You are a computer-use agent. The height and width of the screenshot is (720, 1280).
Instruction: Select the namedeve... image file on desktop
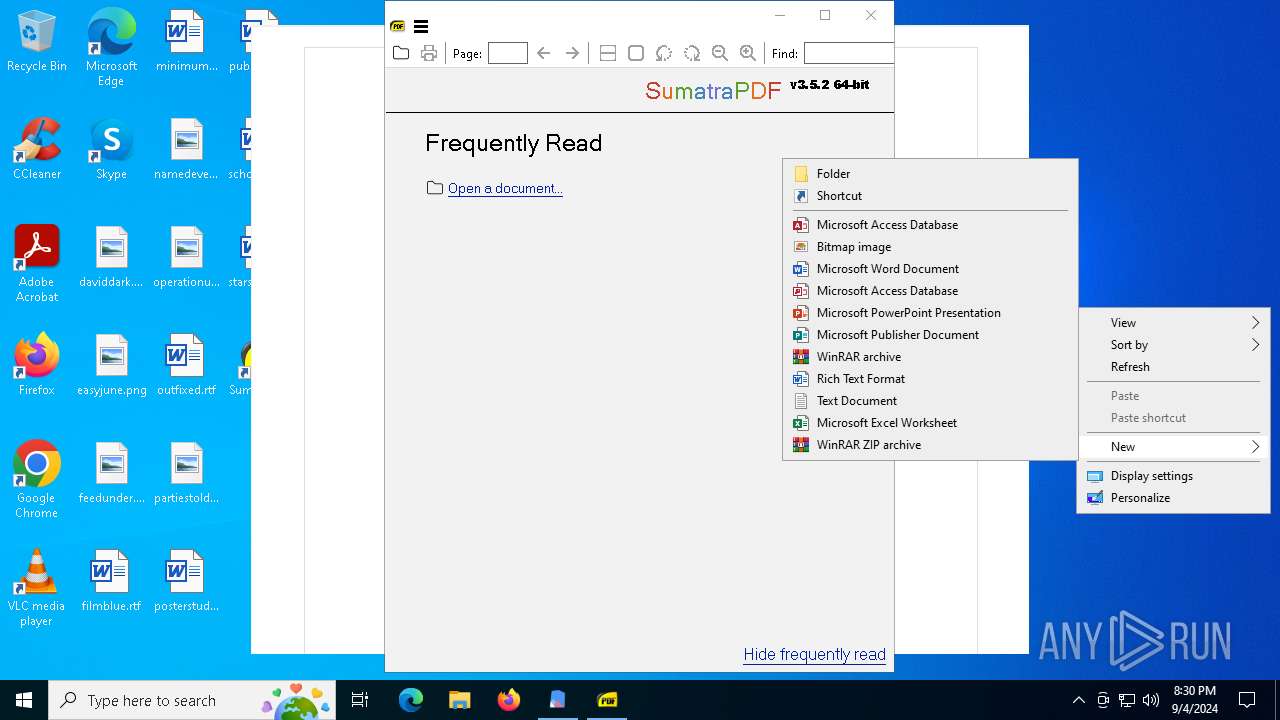pos(186,148)
